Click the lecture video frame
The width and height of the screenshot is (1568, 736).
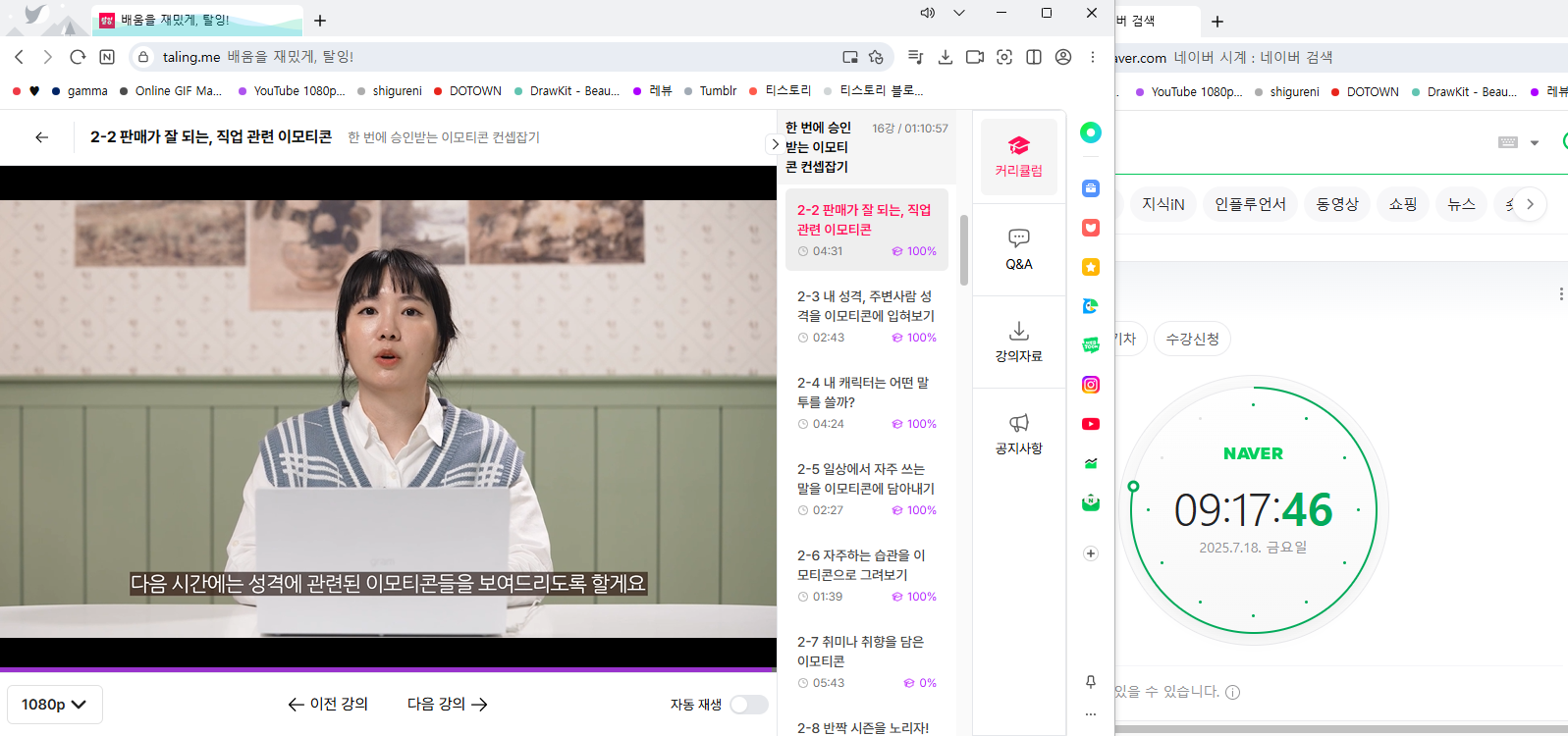[x=388, y=417]
